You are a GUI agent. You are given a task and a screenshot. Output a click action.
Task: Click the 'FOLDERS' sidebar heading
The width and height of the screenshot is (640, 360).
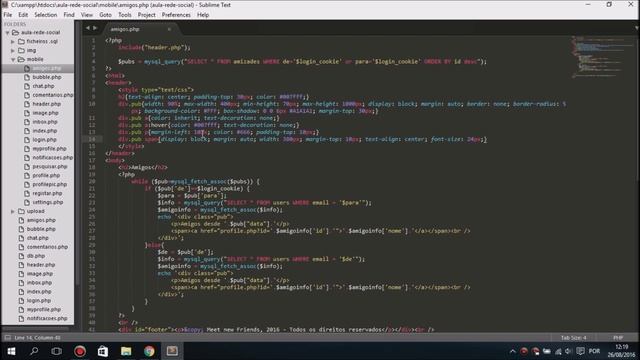tap(15, 24)
